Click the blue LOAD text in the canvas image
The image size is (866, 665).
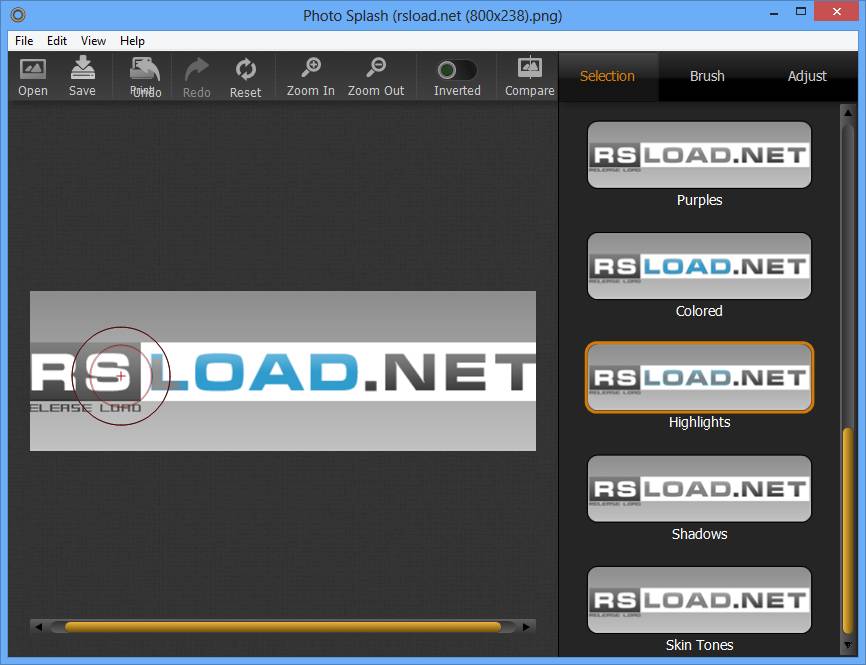coord(254,371)
